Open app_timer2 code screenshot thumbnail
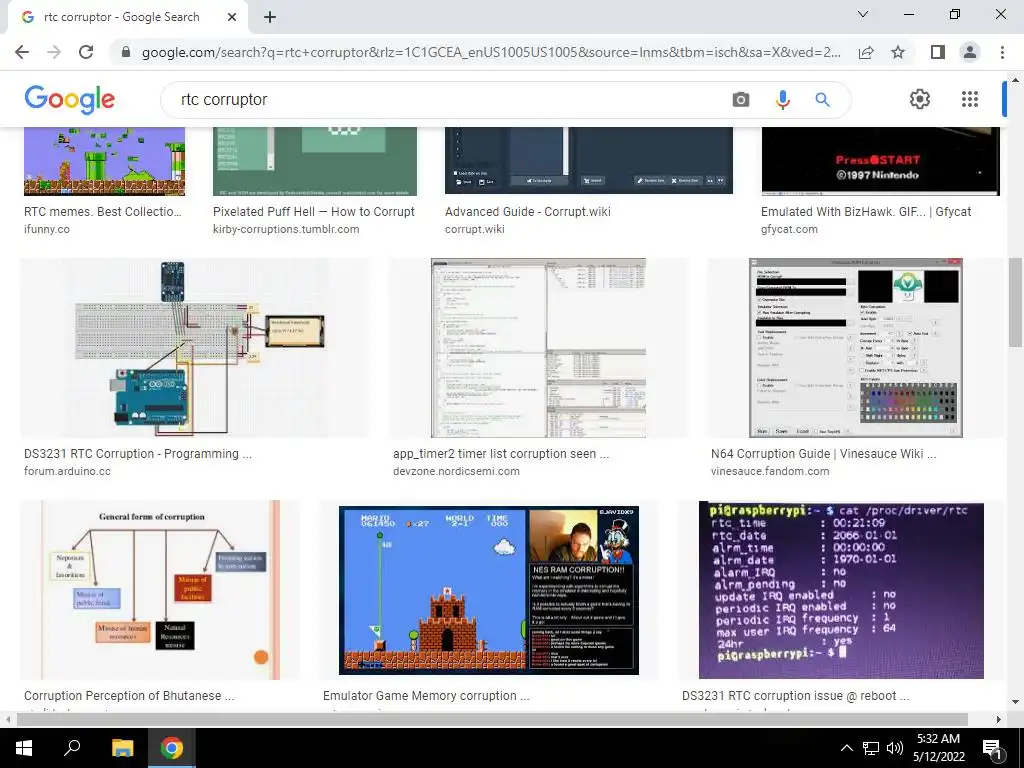The image size is (1024, 768). (538, 348)
